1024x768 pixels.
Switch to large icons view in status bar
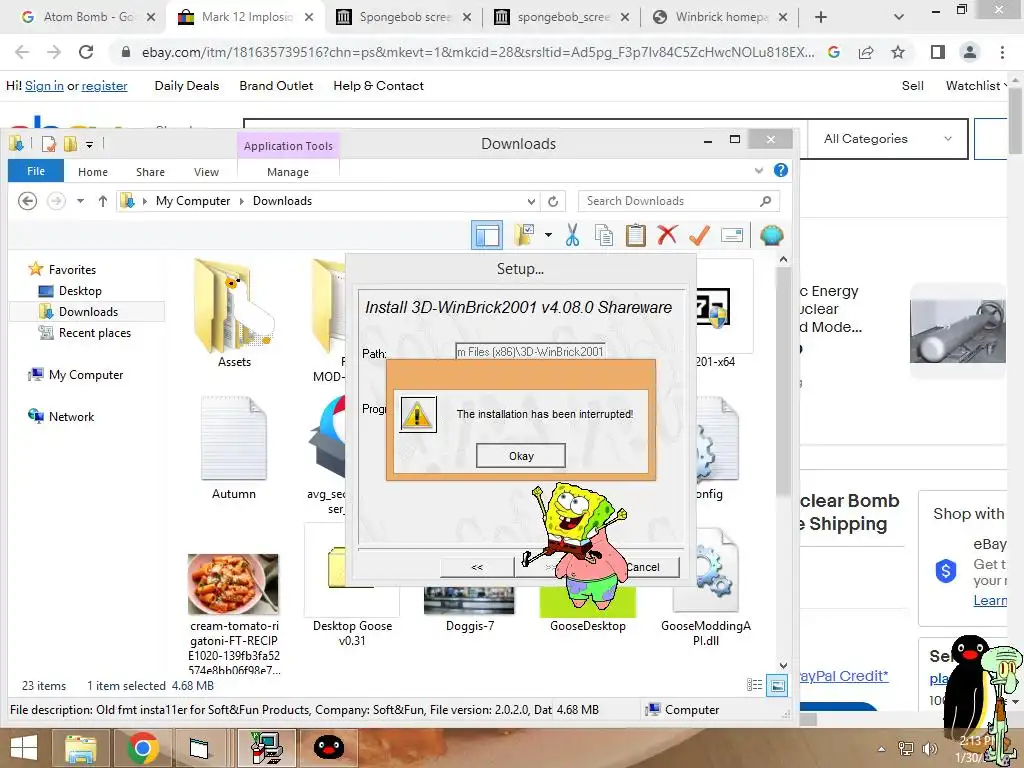[776, 685]
